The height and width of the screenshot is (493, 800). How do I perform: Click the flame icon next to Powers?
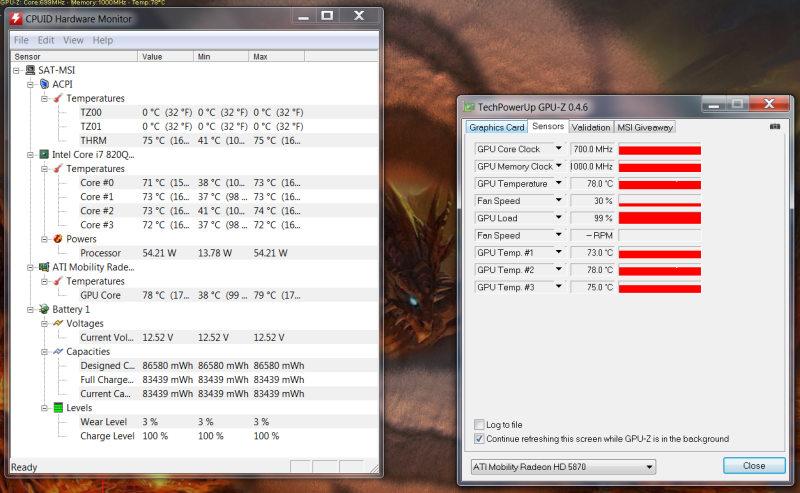point(58,239)
